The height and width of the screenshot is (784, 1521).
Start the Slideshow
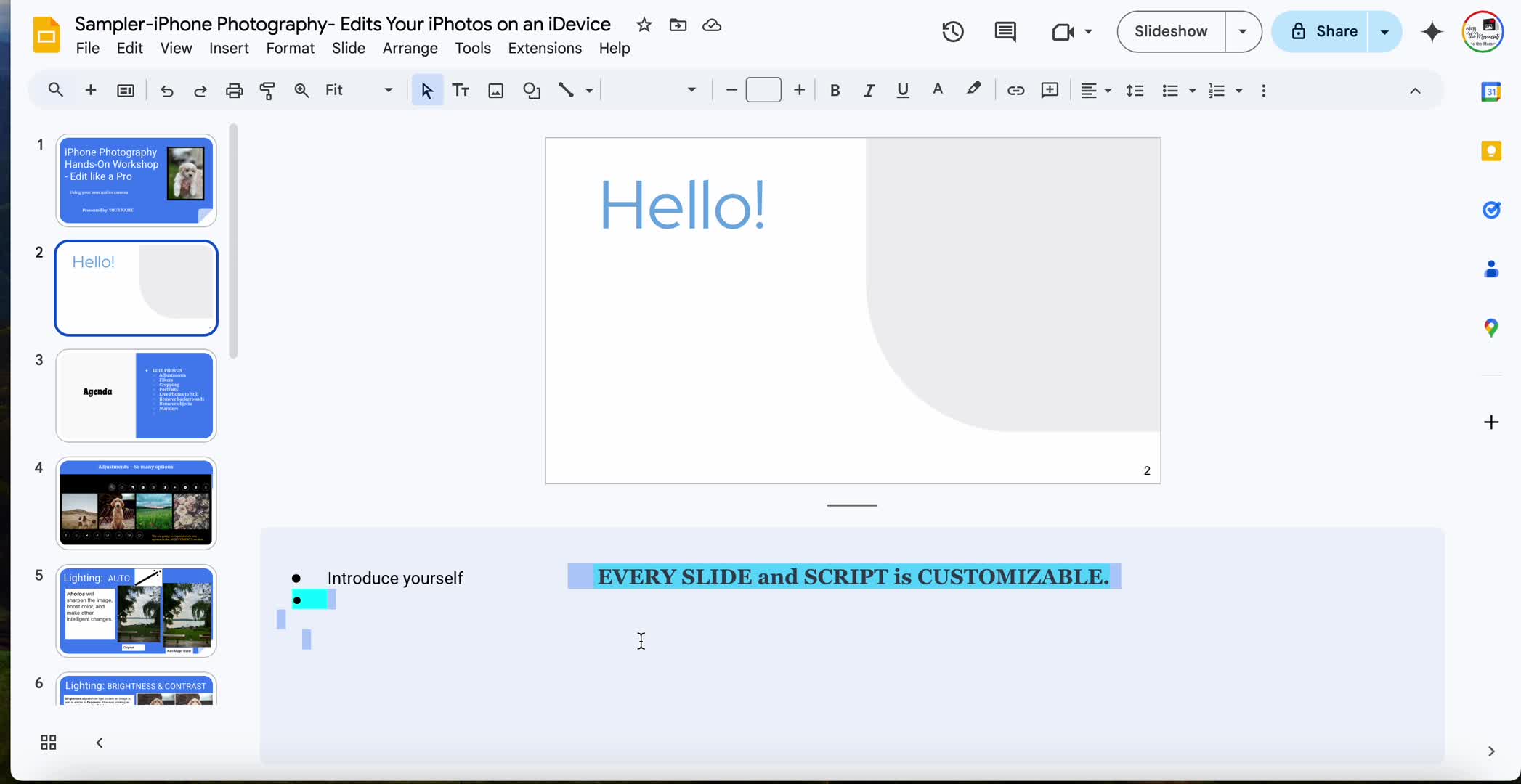tap(1171, 31)
